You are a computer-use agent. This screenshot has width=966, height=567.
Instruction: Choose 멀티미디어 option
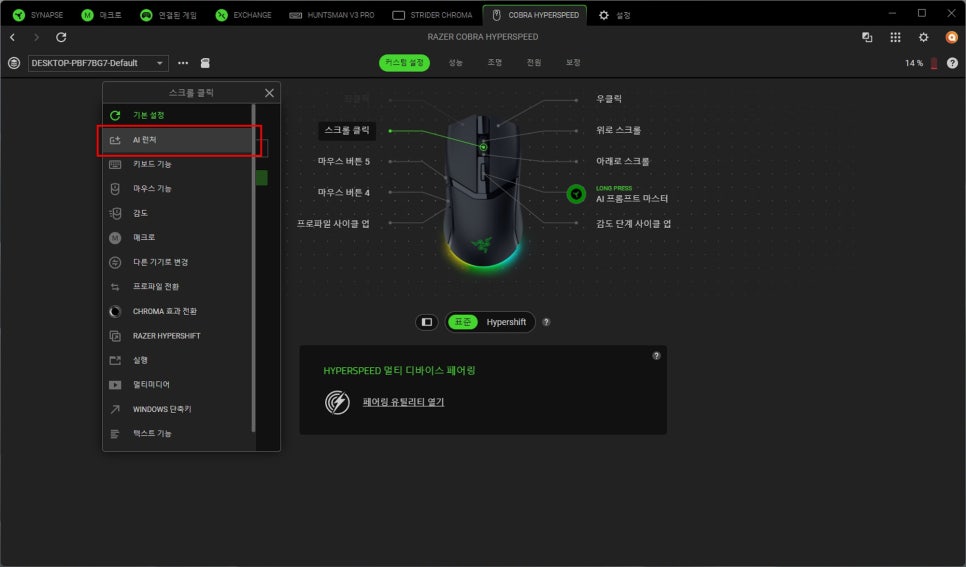coord(177,385)
